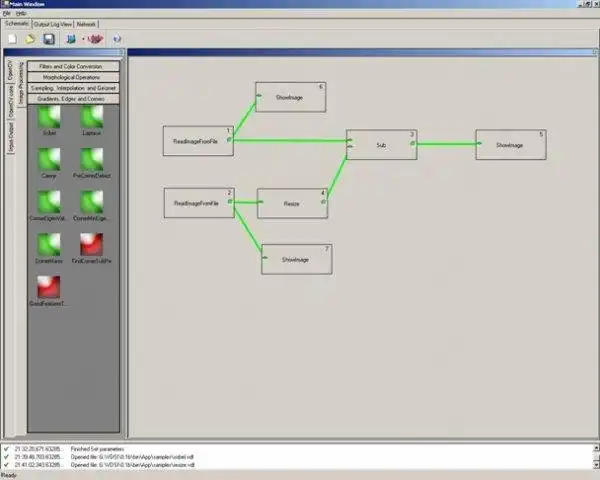Click the second log entry 'Opened file'
Image resolution: width=600 pixels, height=480 pixels.
(132, 457)
